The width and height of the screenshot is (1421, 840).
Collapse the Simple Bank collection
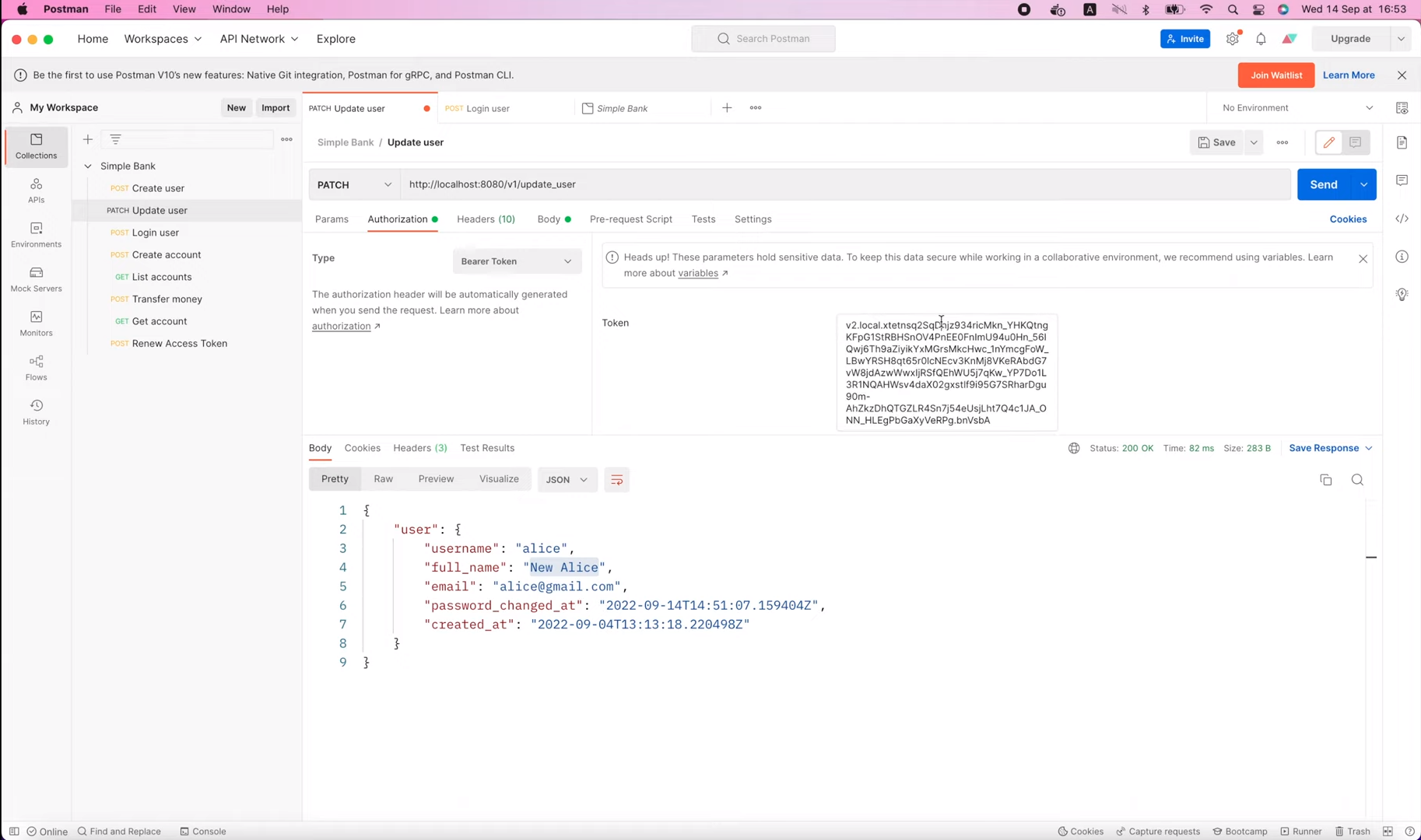point(88,166)
